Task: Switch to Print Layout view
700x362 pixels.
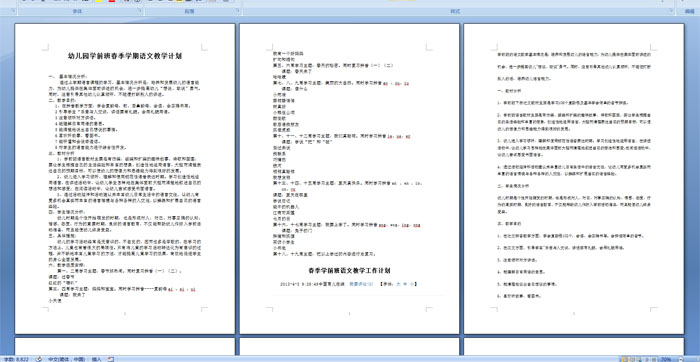Action: 625,359
